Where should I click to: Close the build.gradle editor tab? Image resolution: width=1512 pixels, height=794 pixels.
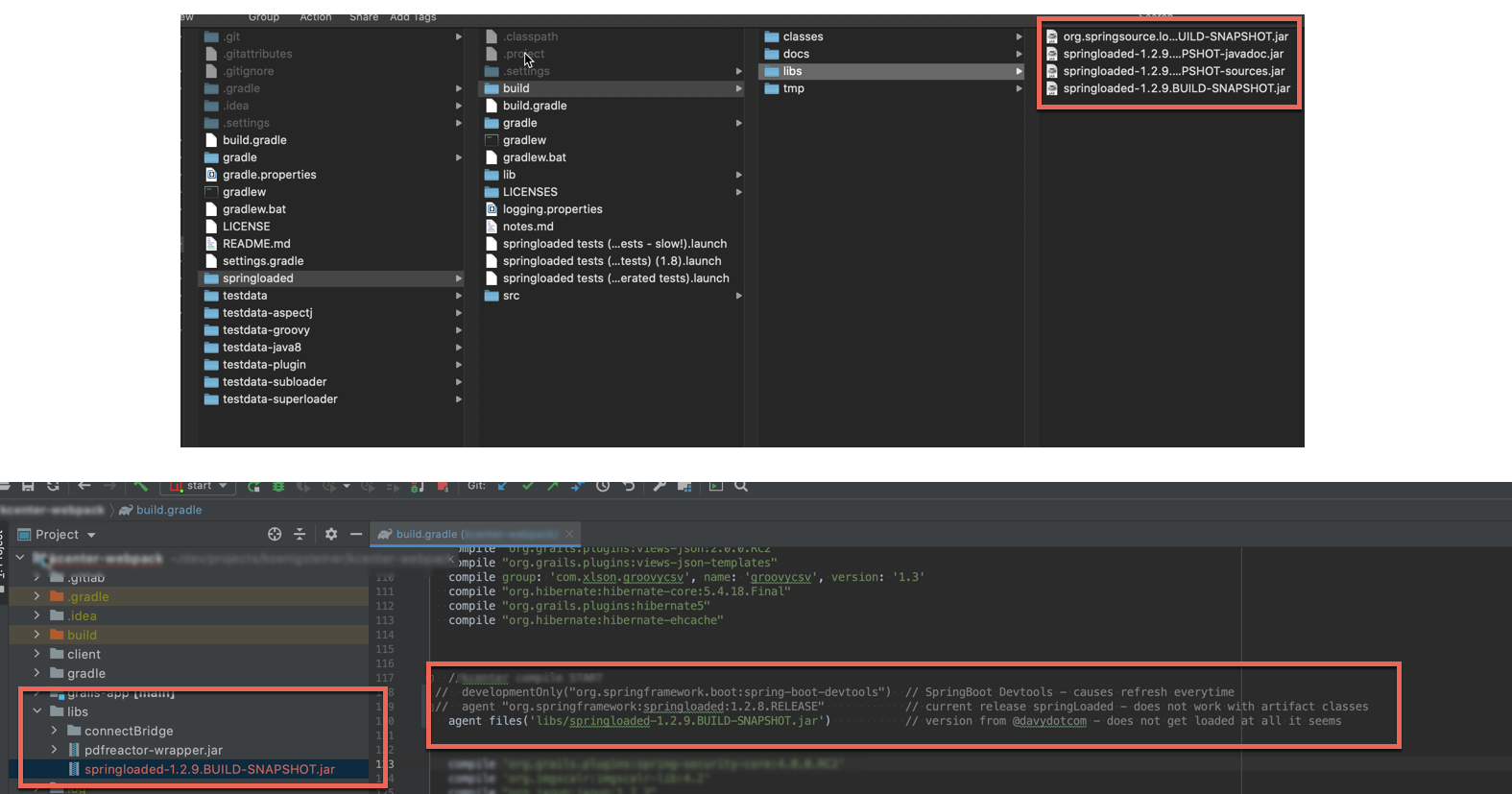[569, 534]
